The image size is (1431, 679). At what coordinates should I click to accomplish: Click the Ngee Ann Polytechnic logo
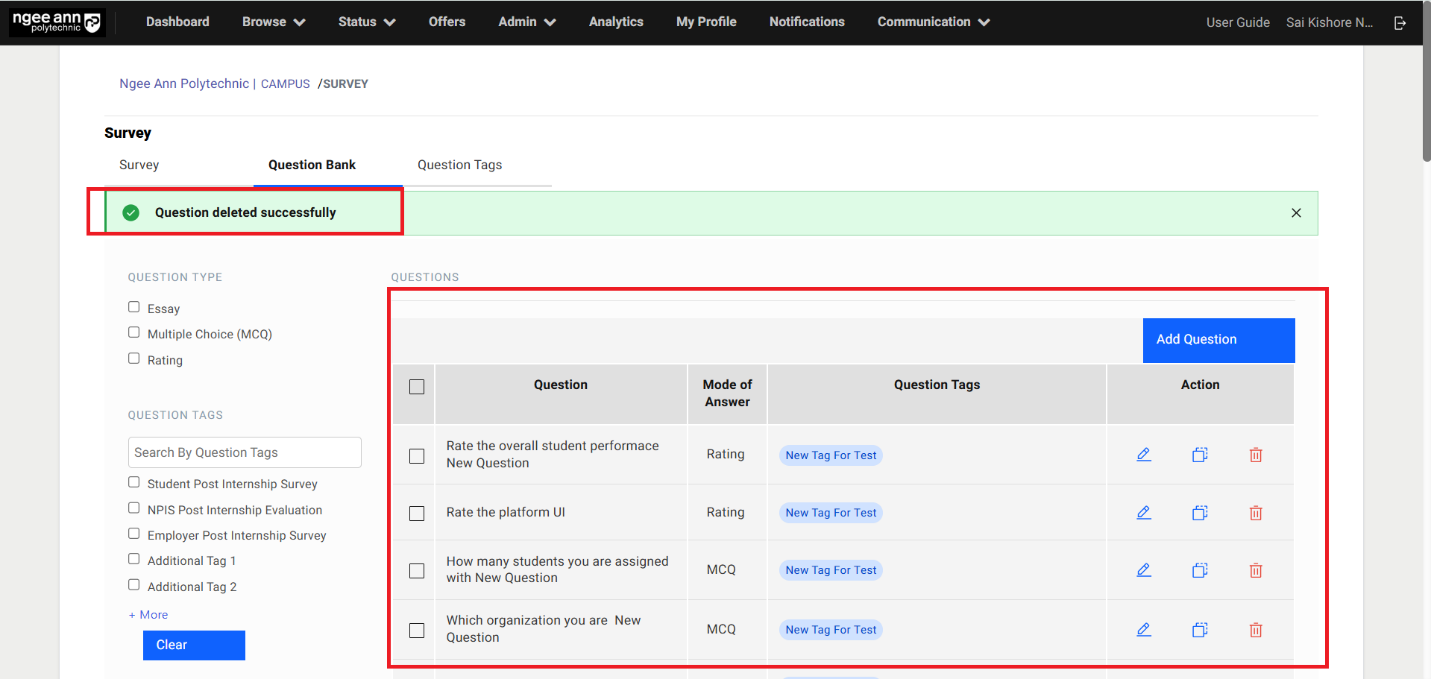coord(56,22)
